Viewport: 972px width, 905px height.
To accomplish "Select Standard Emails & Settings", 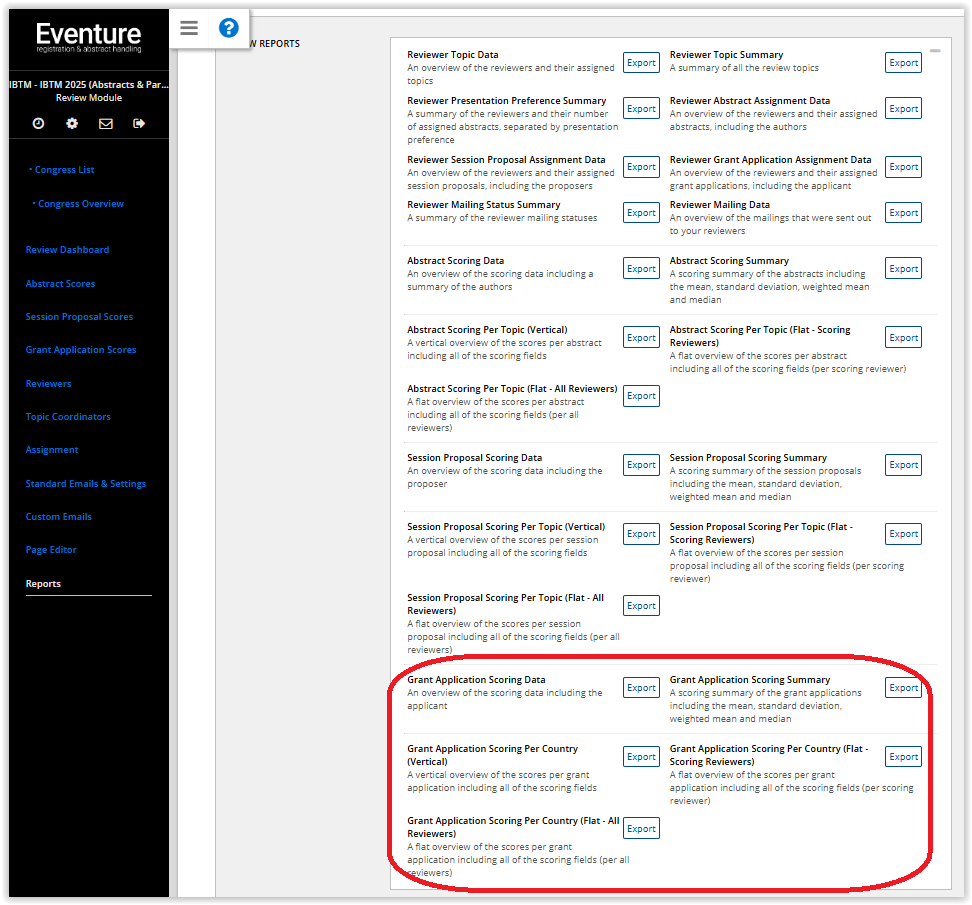I will [86, 484].
